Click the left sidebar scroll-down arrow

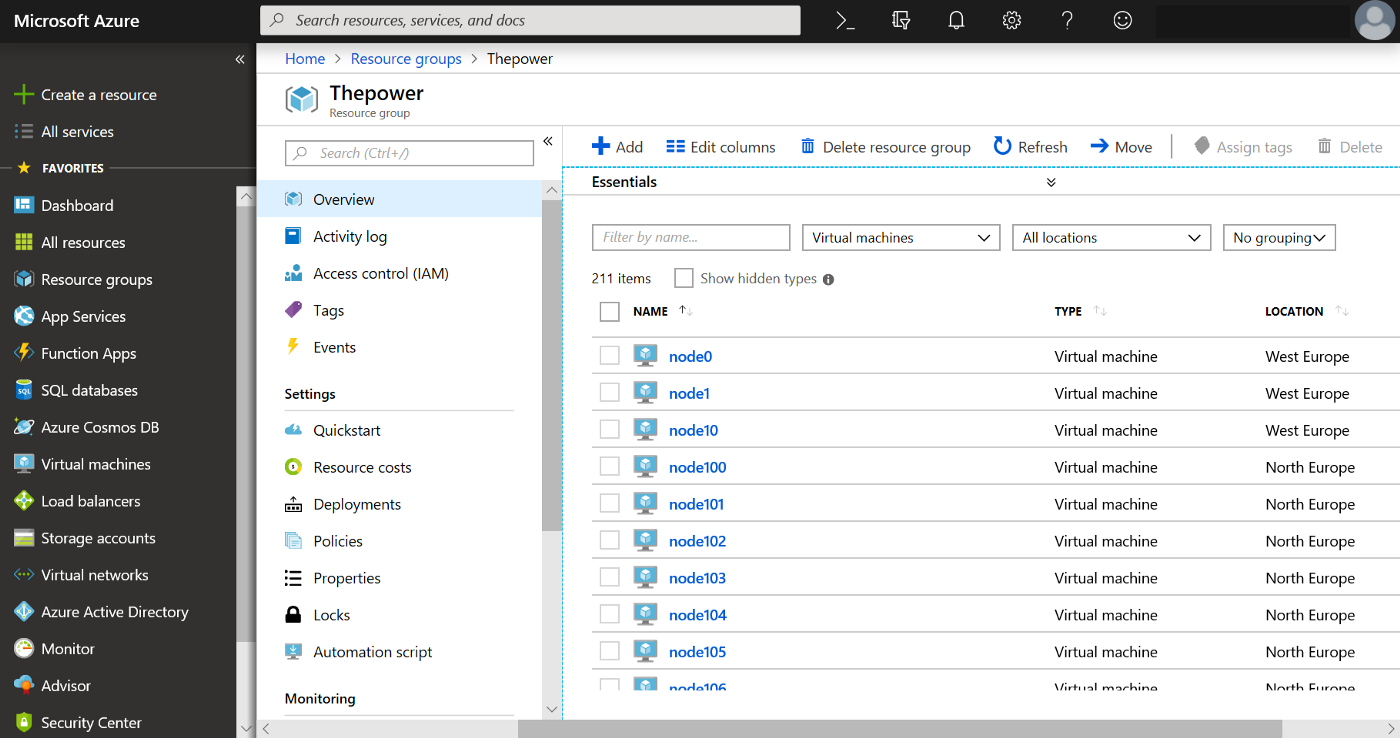(246, 728)
